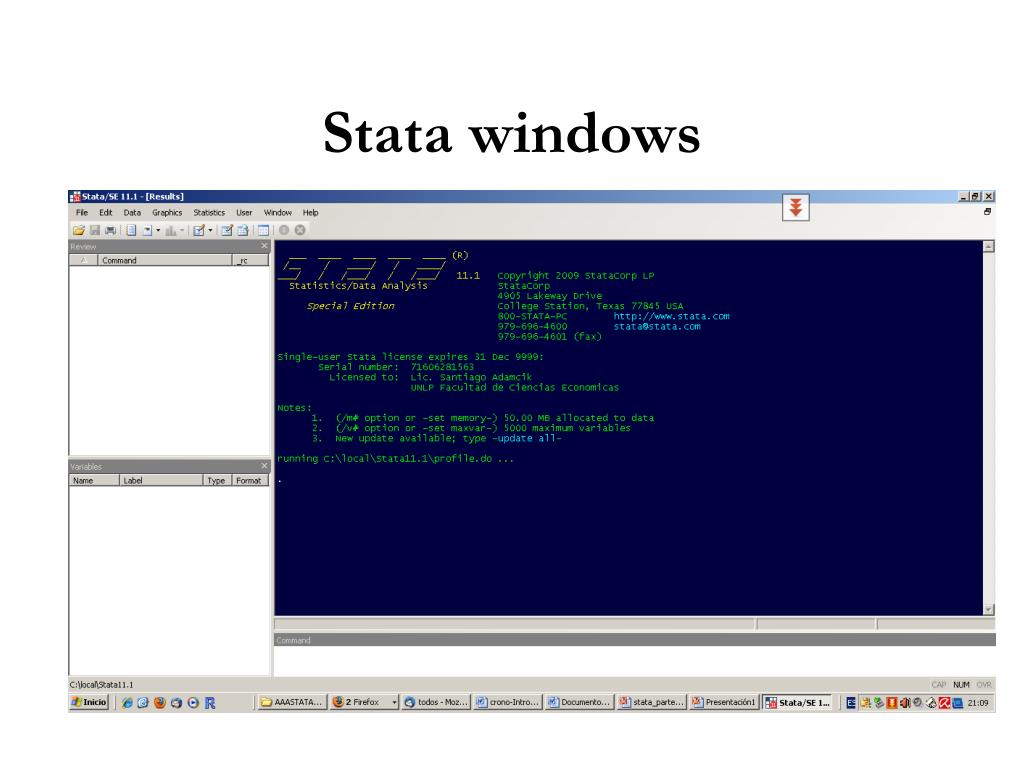1024x768 pixels.
Task: Switch to crono-Intro... taskbar button
Action: click(508, 702)
